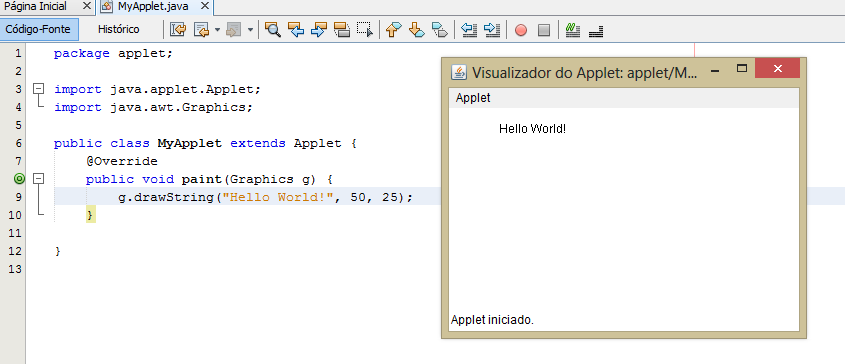
Task: Click the g.drawString code line
Action: point(265,197)
